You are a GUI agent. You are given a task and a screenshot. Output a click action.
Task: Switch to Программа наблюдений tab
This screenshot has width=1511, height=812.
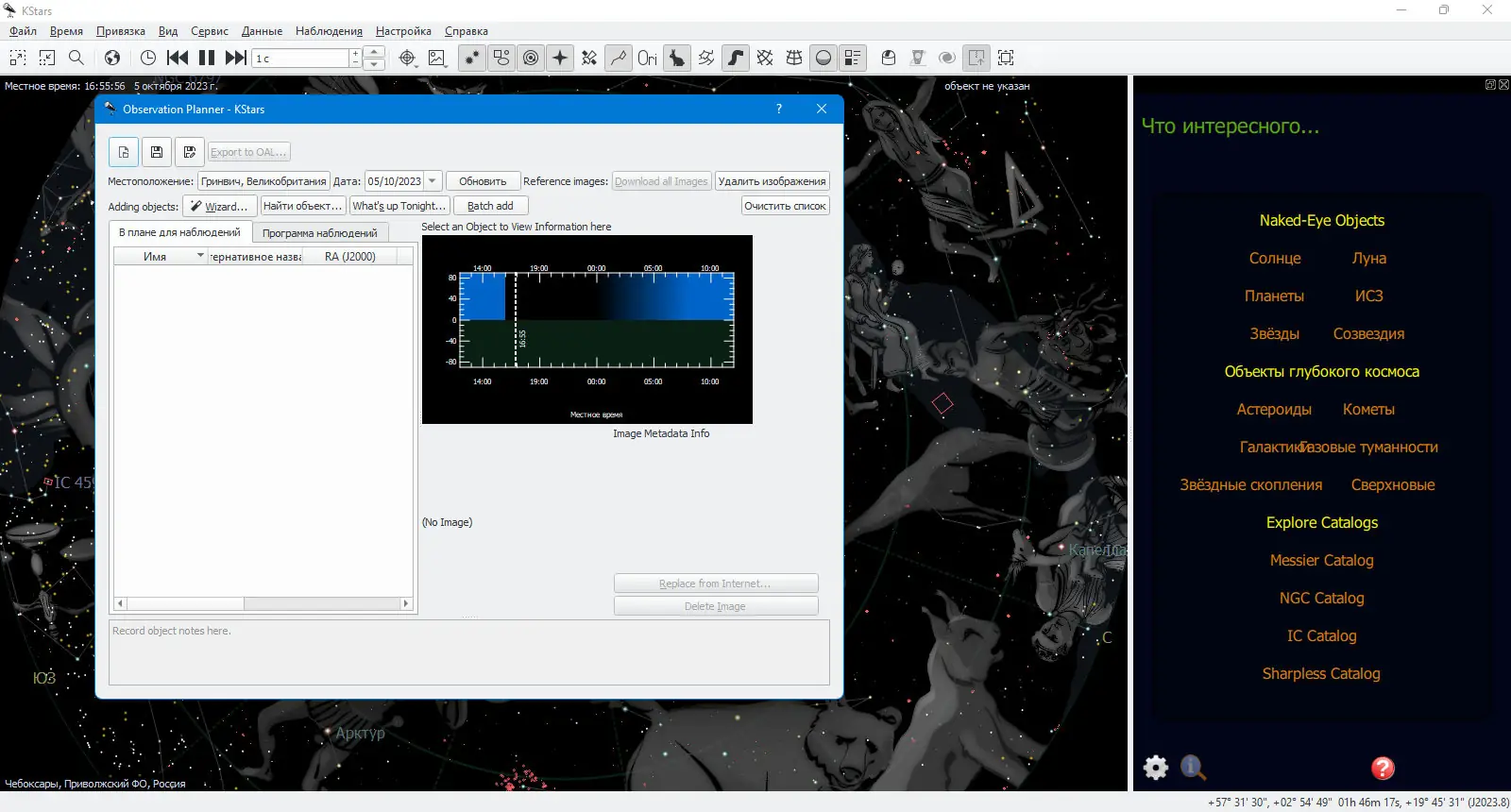[320, 233]
